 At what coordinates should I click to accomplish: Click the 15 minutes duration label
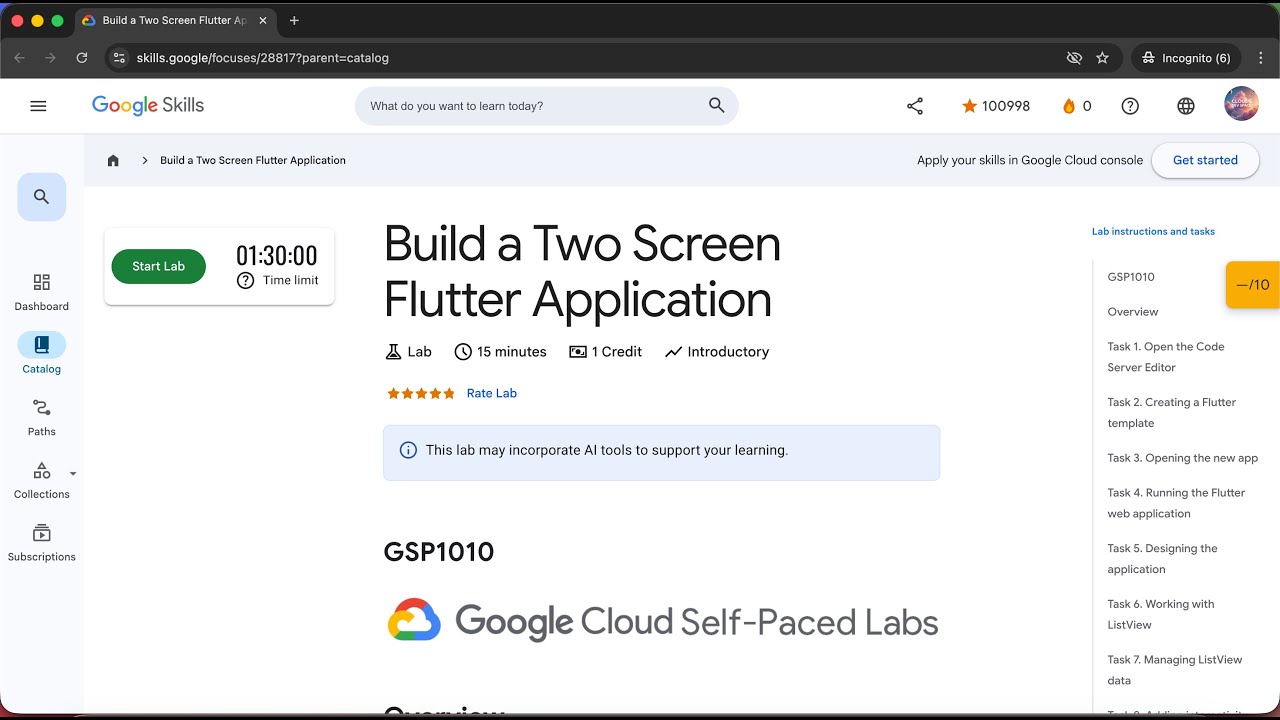pyautogui.click(x=500, y=352)
